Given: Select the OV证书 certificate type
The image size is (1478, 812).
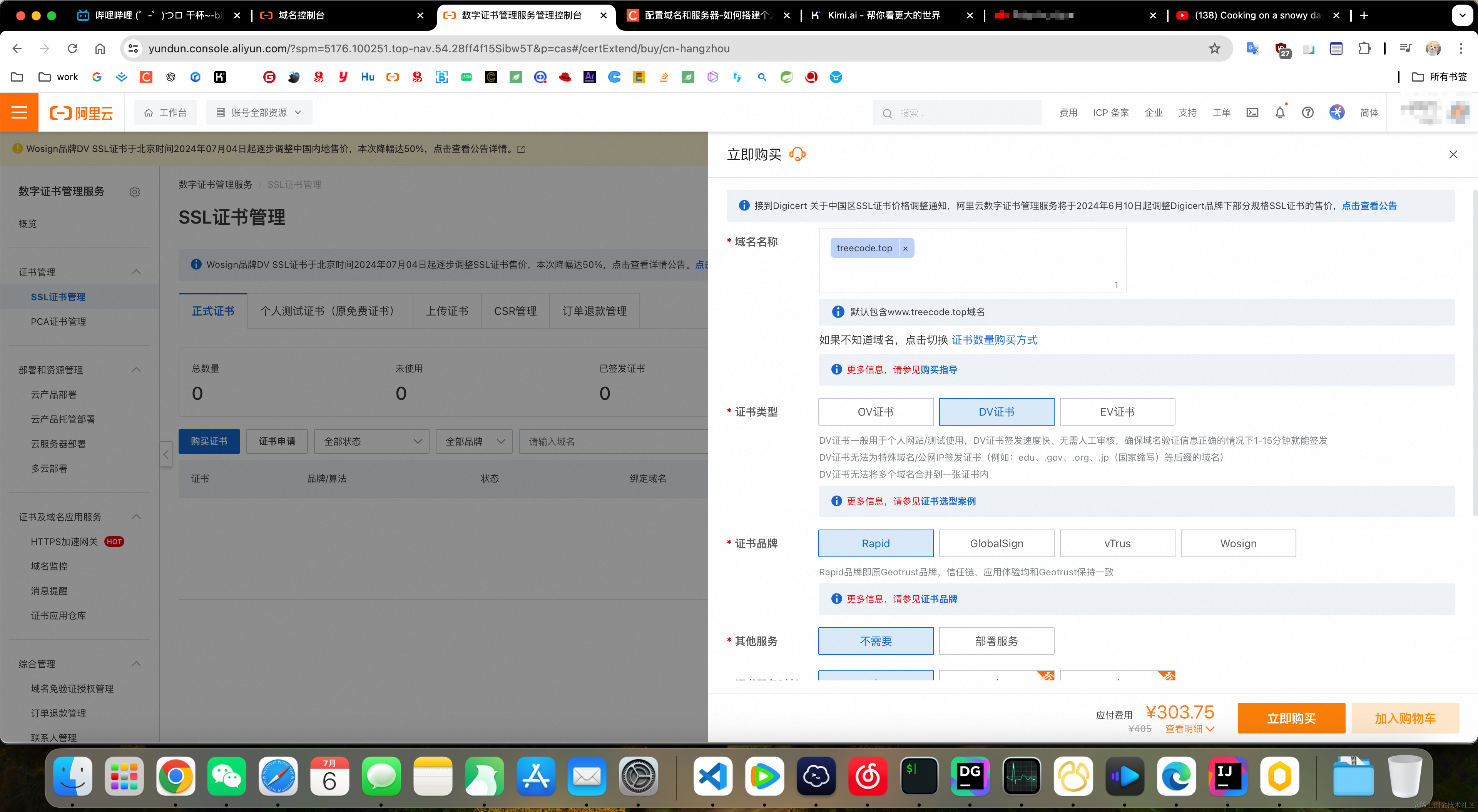Looking at the screenshot, I should [876, 412].
